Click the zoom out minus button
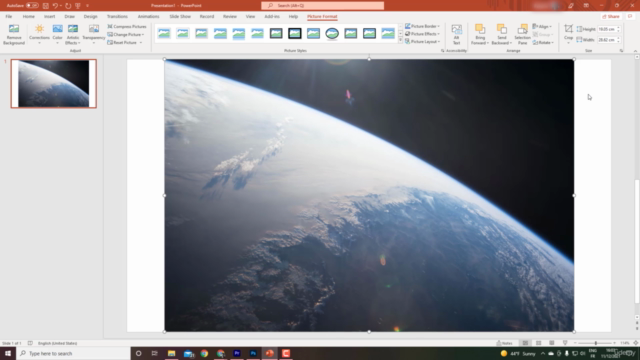Image resolution: width=640 pixels, height=360 pixels. [575, 343]
